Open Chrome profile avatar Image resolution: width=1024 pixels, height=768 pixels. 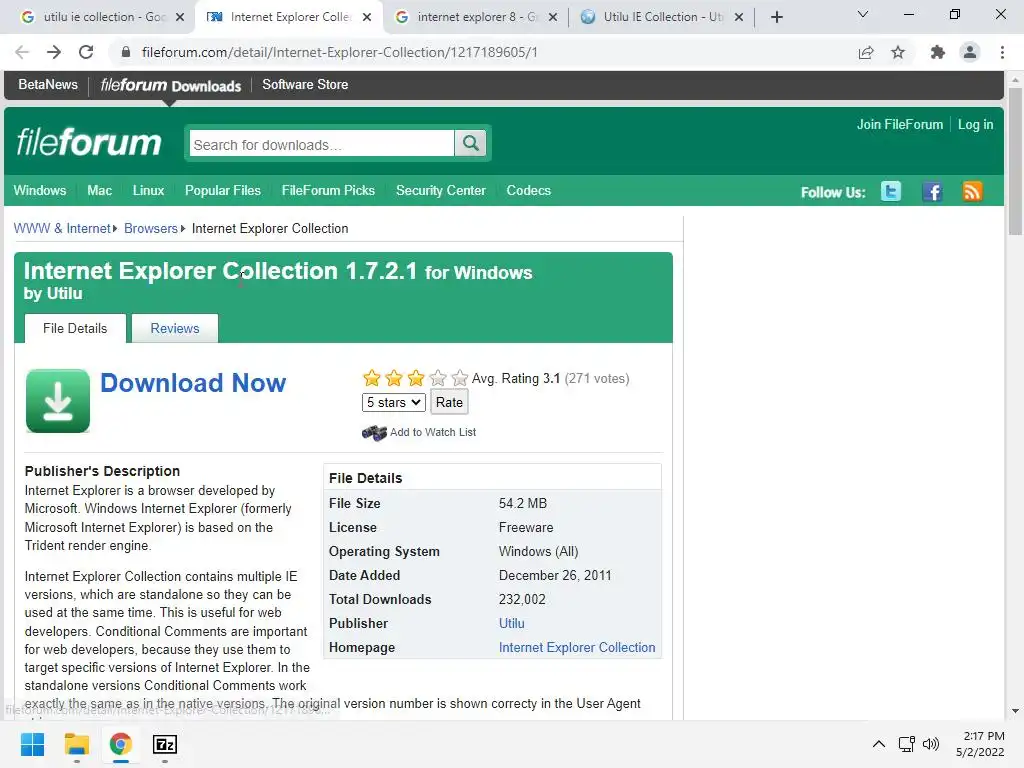[x=970, y=52]
